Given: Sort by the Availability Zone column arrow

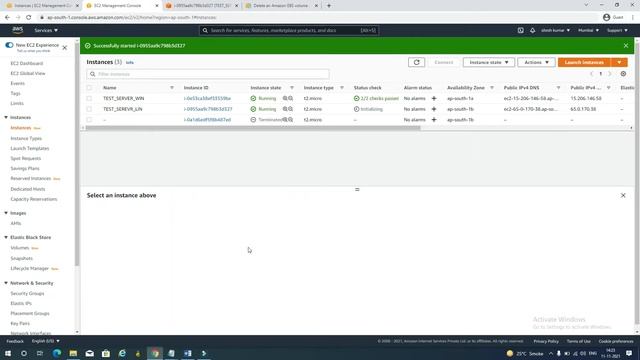Looking at the screenshot, I should click(x=492, y=88).
